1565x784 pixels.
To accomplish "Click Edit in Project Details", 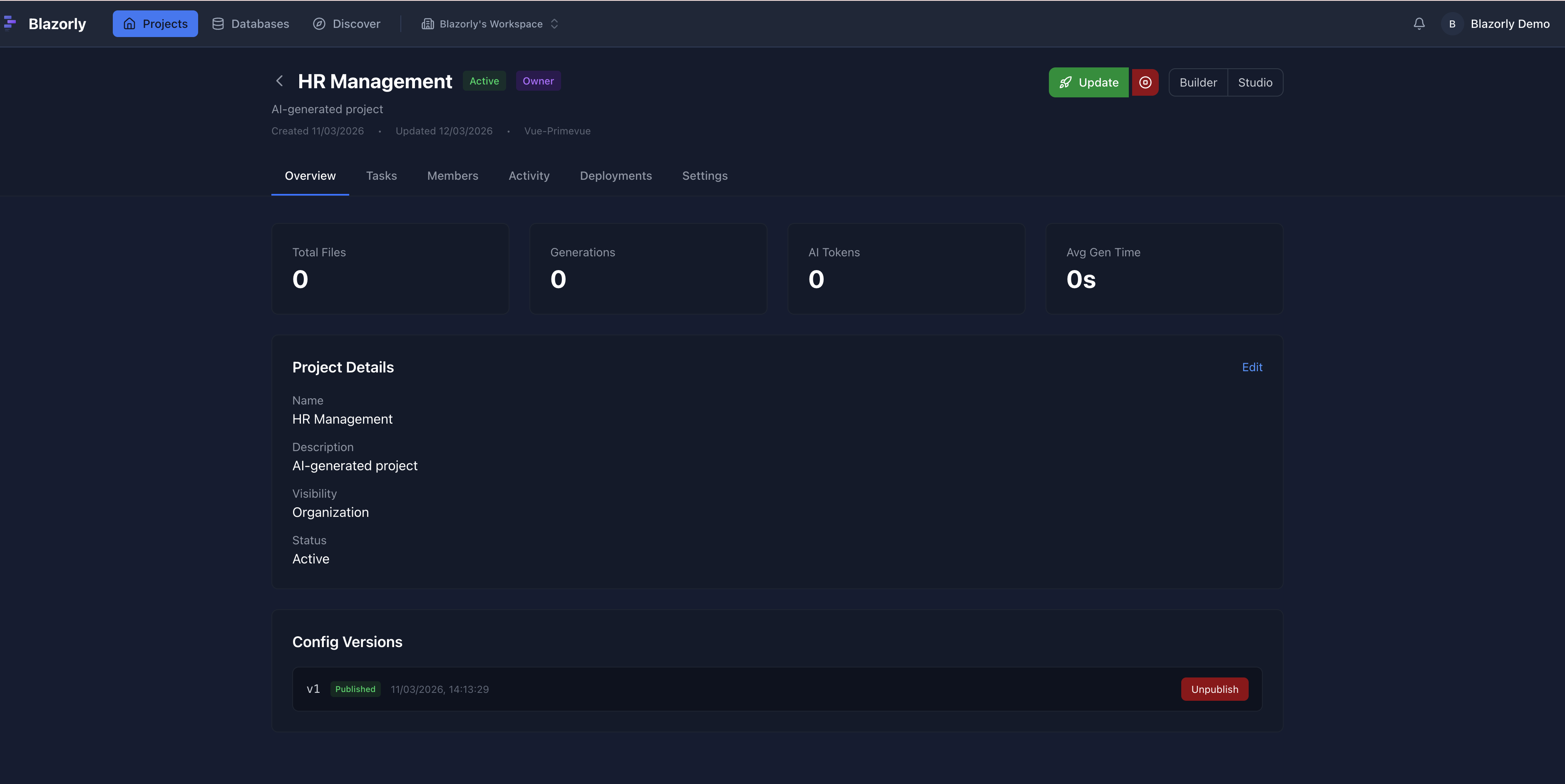I will [1252, 367].
